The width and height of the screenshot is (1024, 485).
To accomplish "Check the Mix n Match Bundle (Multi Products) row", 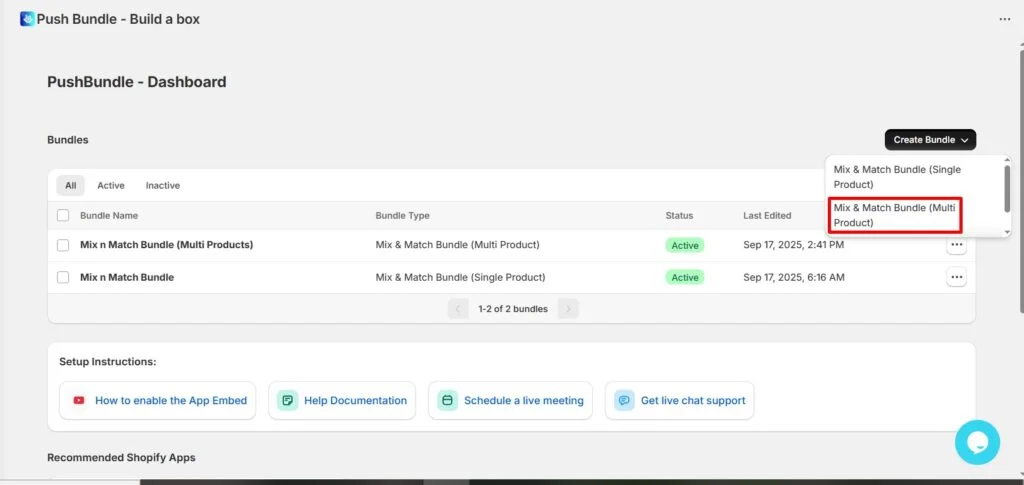I will pyautogui.click(x=63, y=245).
